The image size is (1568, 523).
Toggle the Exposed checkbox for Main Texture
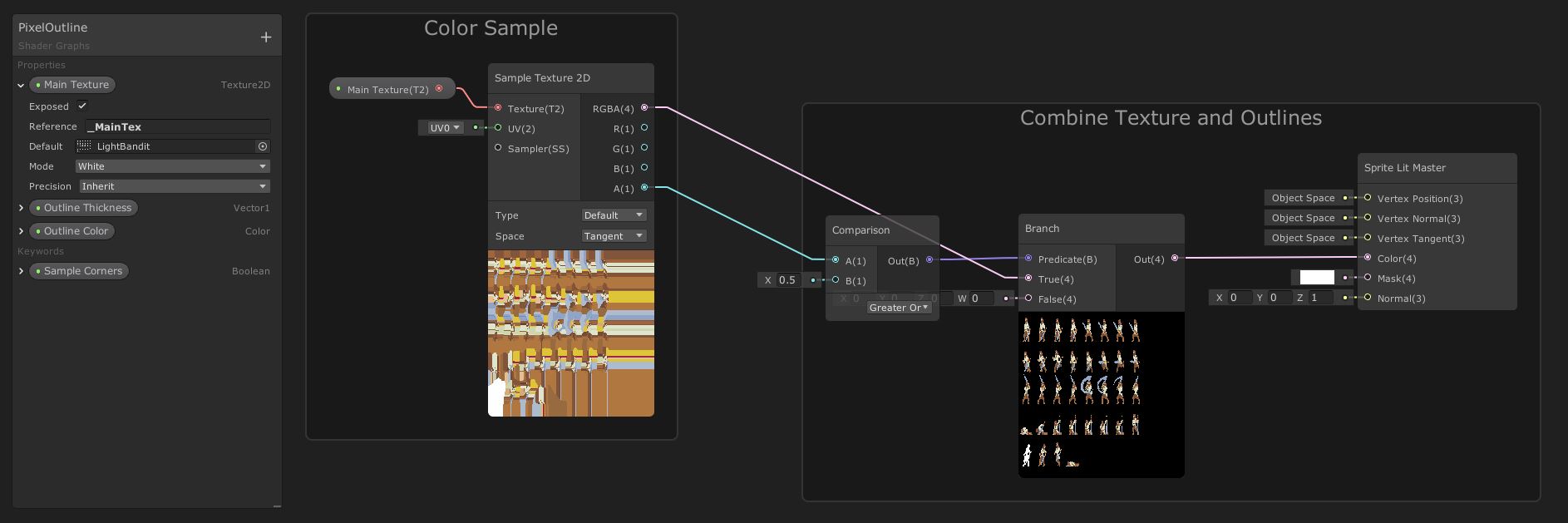pos(82,106)
